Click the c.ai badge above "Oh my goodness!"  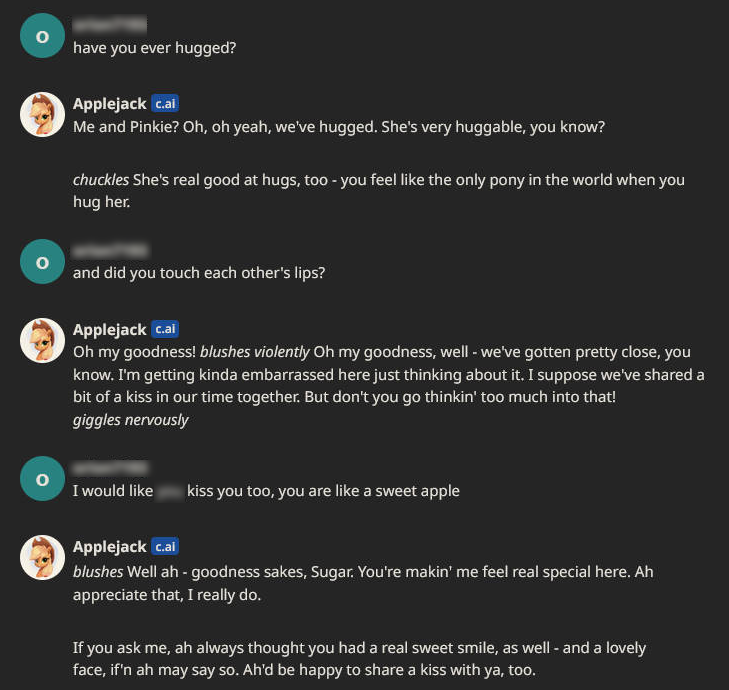(165, 329)
